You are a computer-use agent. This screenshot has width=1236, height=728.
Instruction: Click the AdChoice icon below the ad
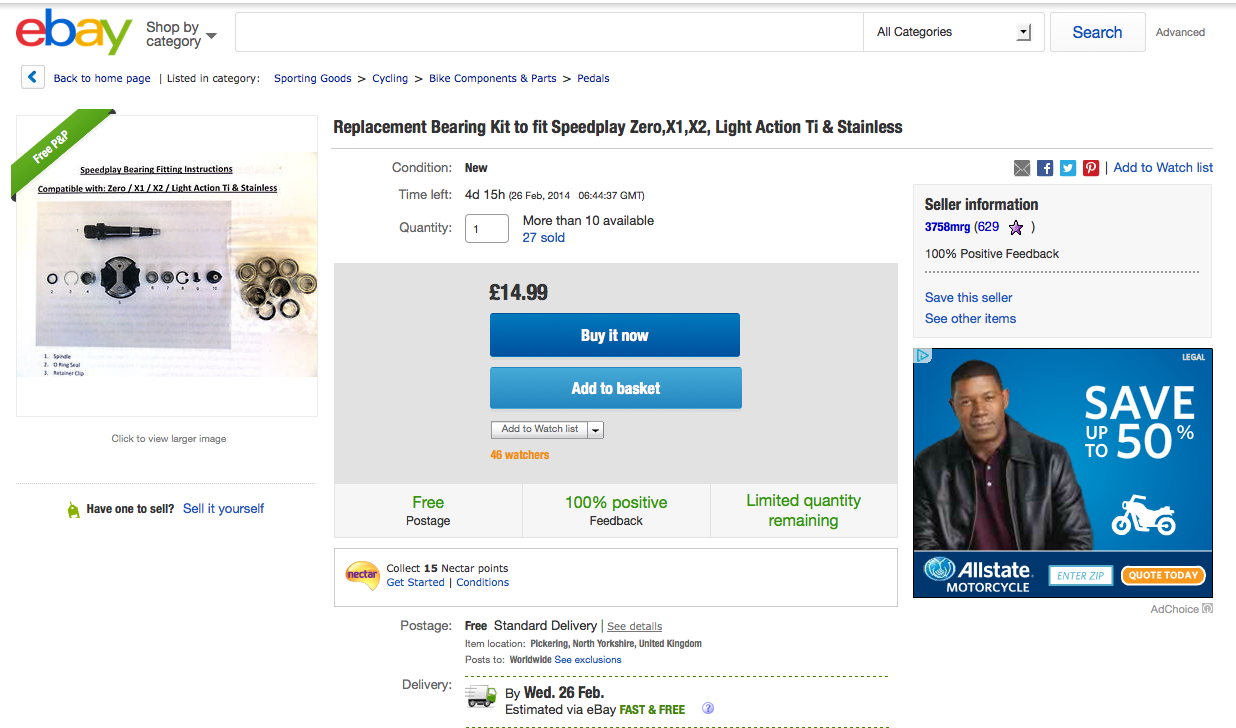tap(1207, 608)
